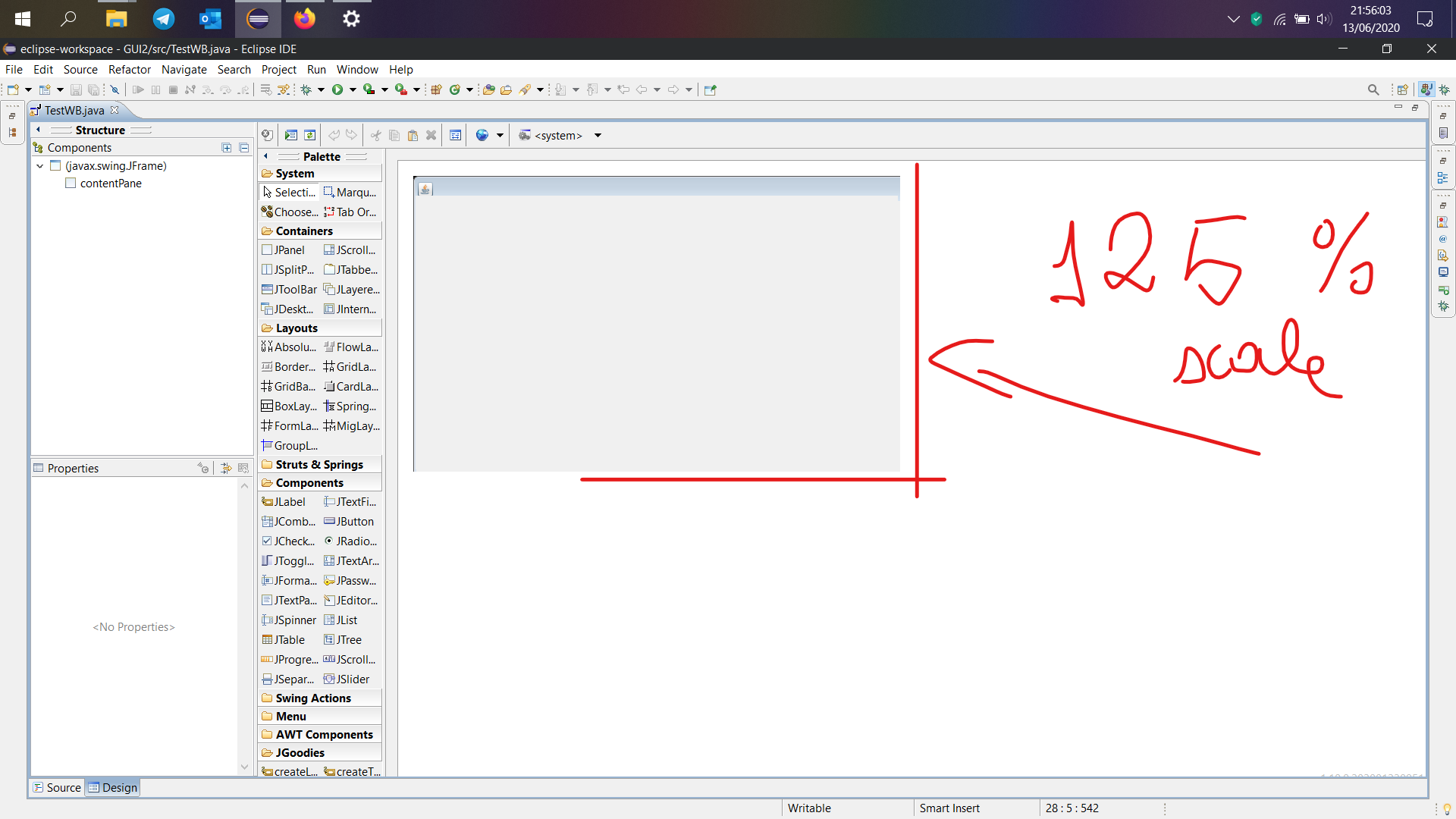Open Telegram from the taskbar
1456x819 pixels.
click(x=163, y=19)
